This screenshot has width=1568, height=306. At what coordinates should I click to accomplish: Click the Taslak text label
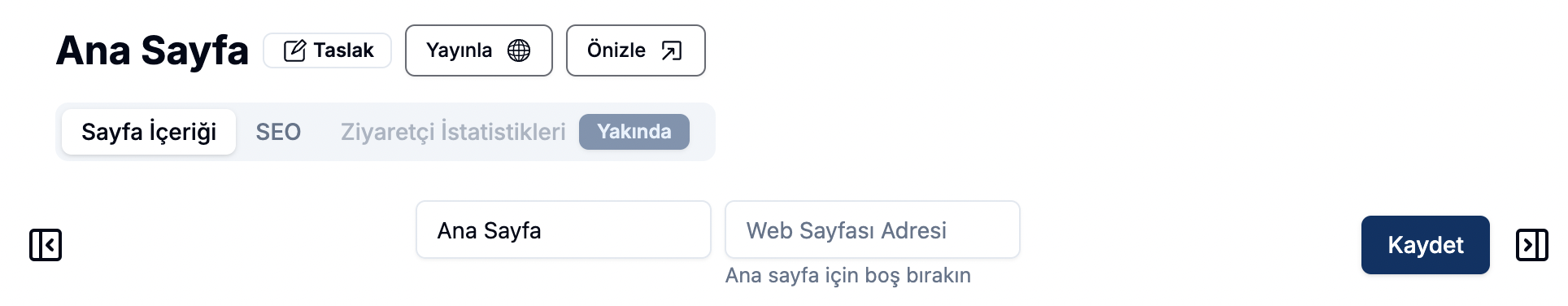coord(344,50)
